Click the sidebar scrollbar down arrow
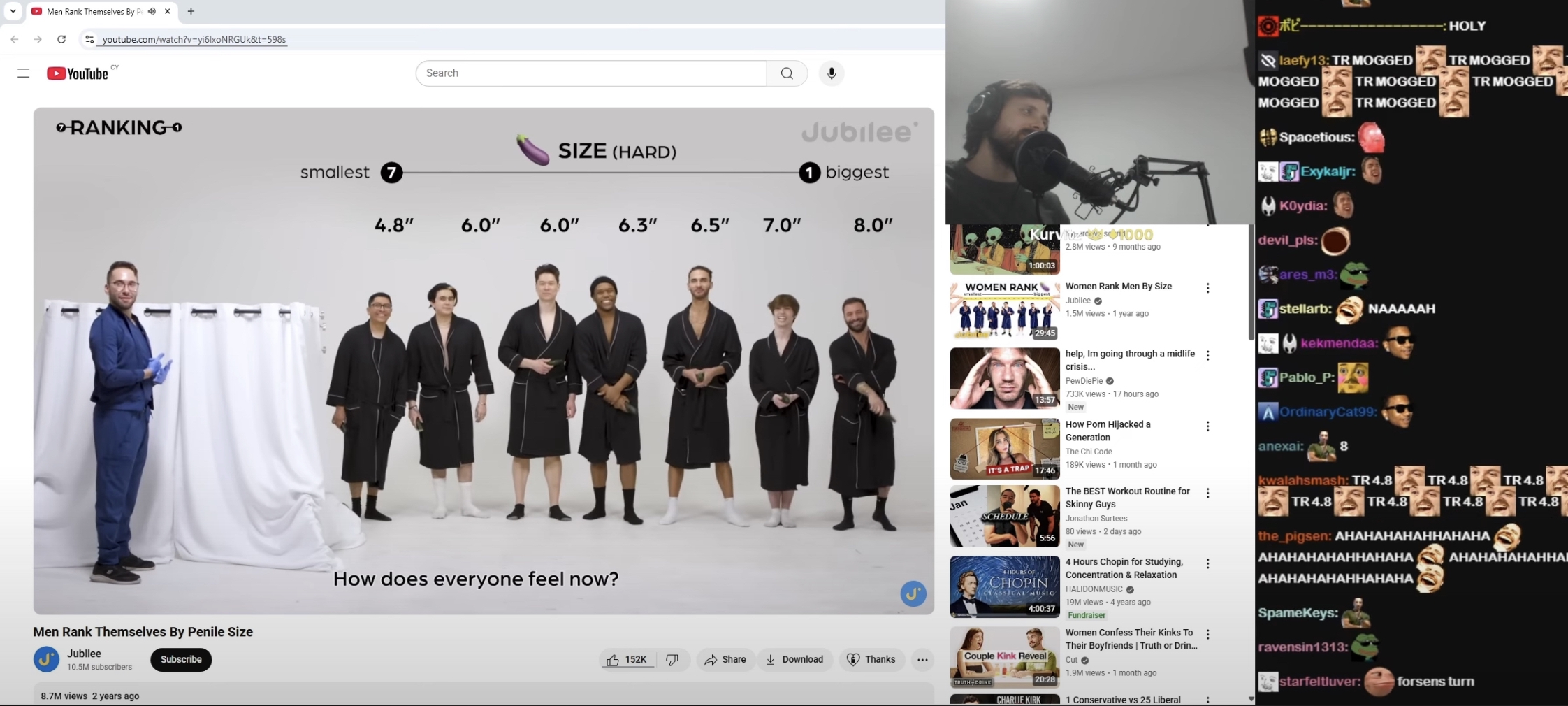The image size is (1568, 706). tap(1251, 699)
